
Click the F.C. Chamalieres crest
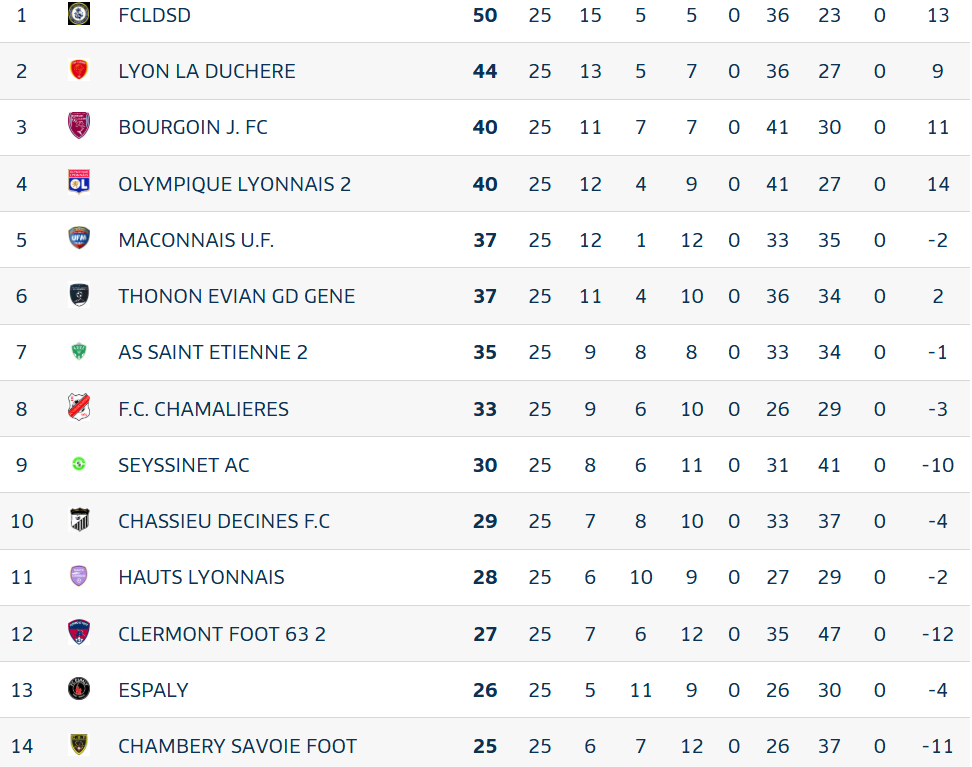(x=79, y=407)
